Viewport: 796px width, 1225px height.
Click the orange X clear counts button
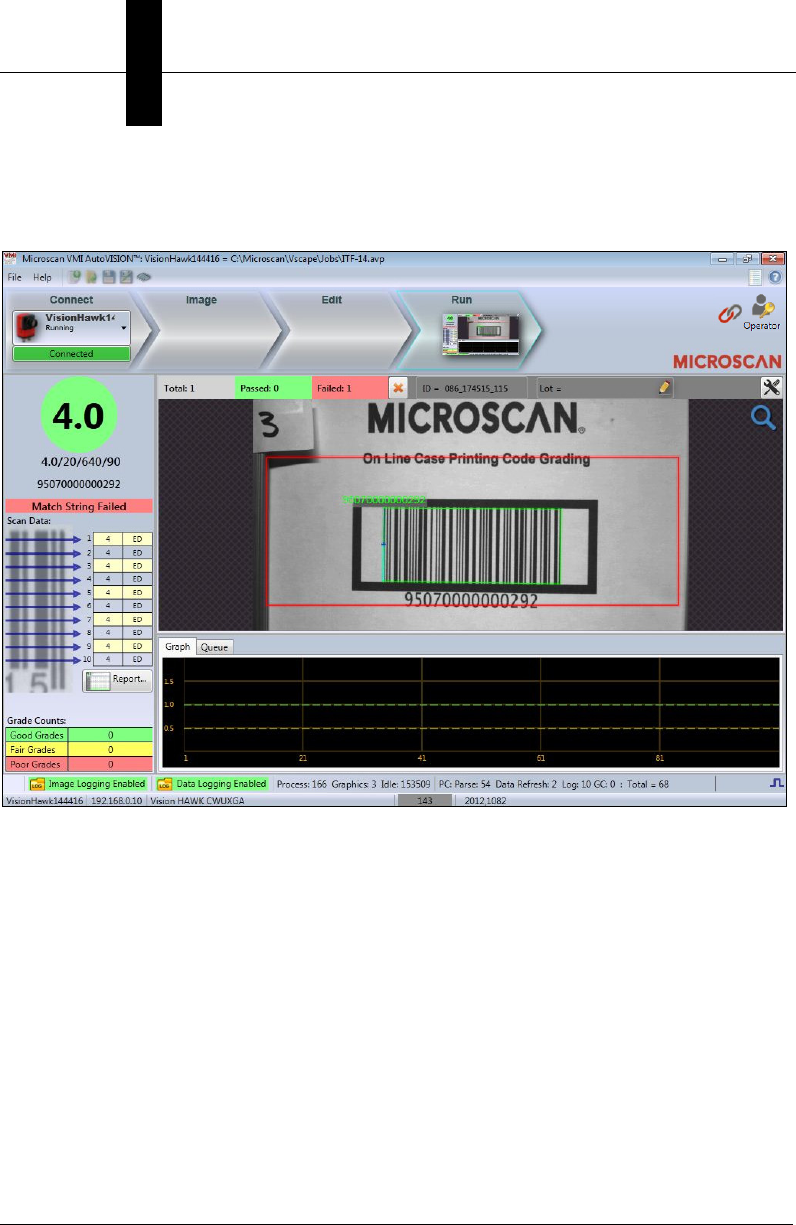398,387
